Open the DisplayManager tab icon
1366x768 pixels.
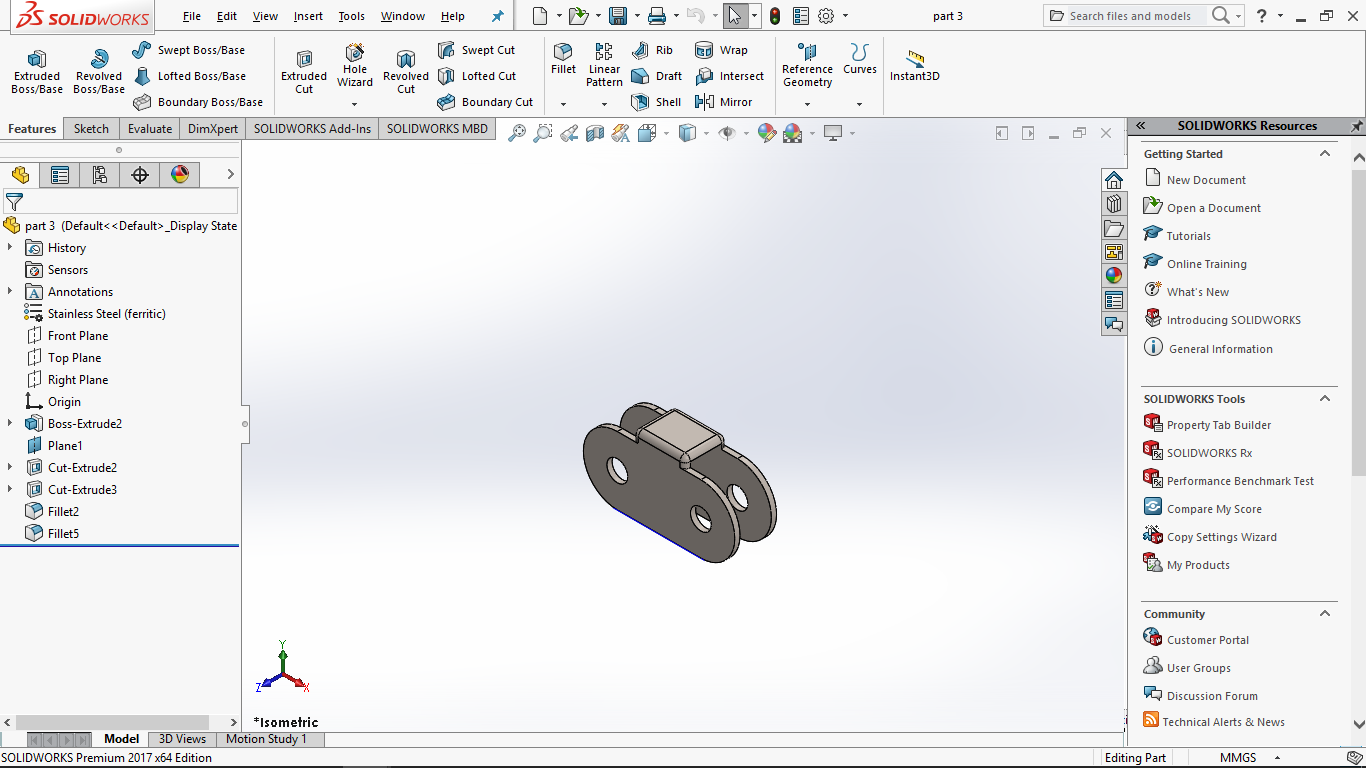180,175
